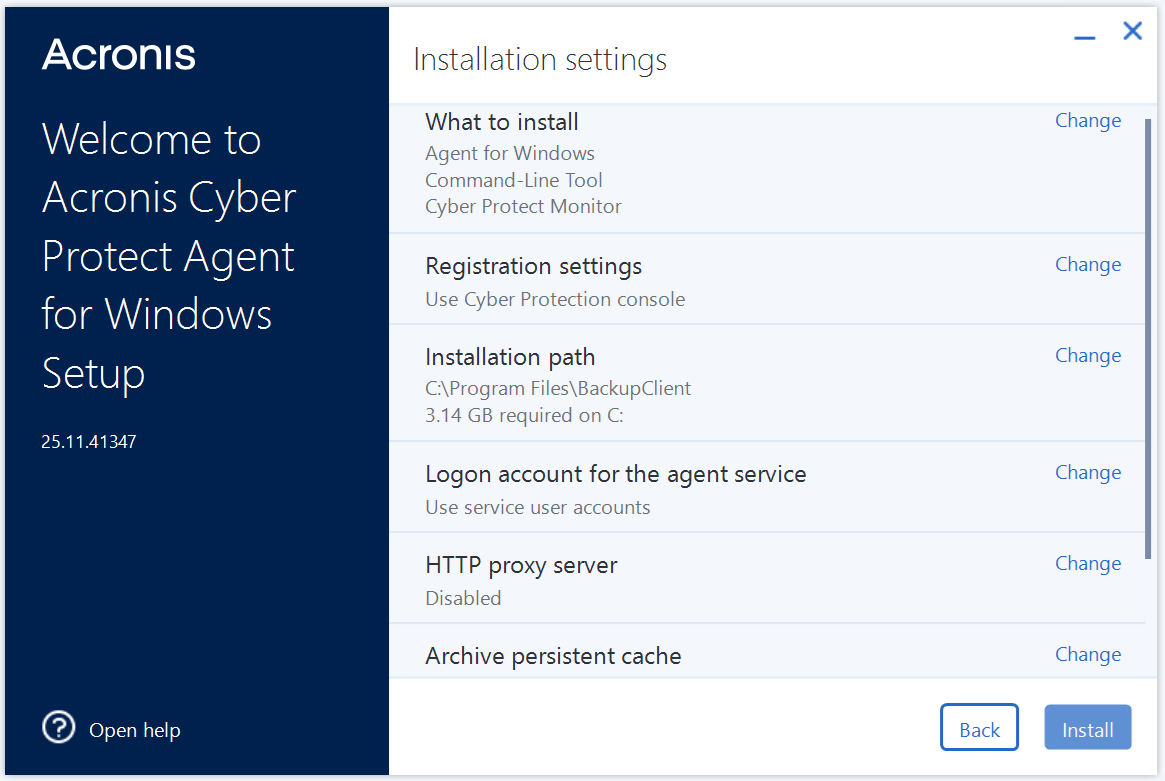The width and height of the screenshot is (1165, 781).
Task: Change the agent service logon account
Action: [x=1087, y=473]
